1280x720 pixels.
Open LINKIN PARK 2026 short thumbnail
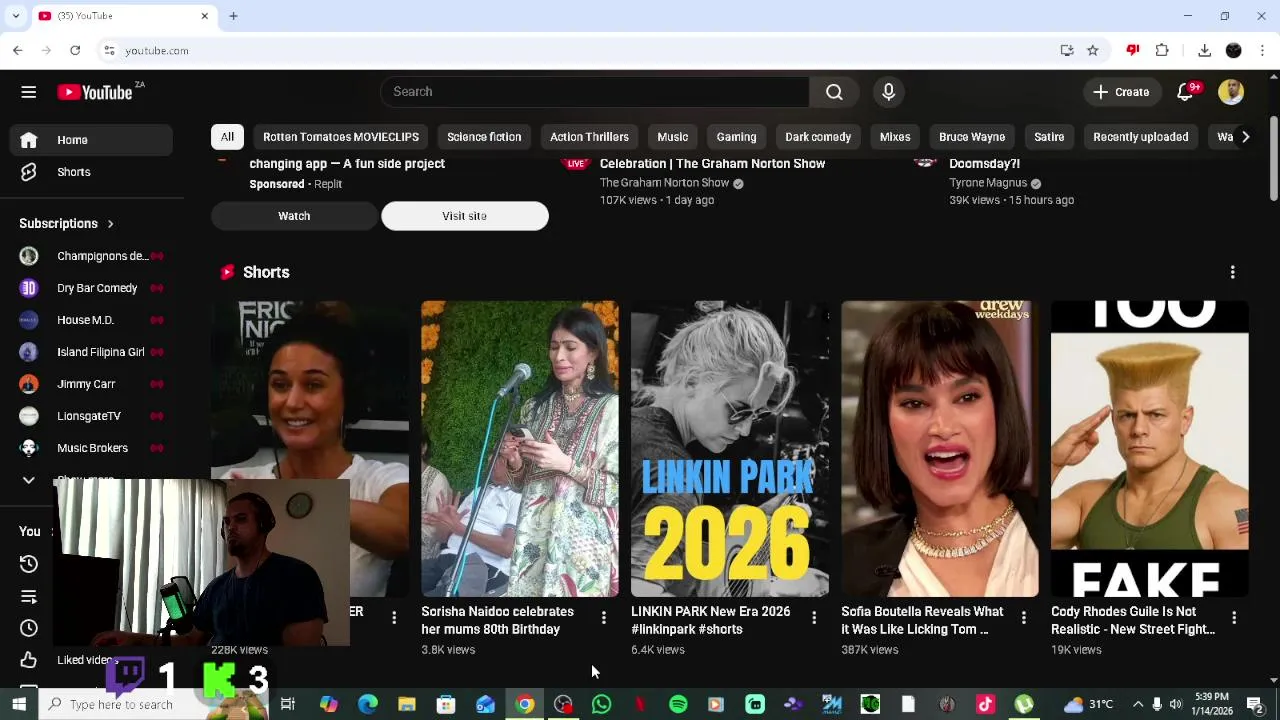(x=730, y=449)
